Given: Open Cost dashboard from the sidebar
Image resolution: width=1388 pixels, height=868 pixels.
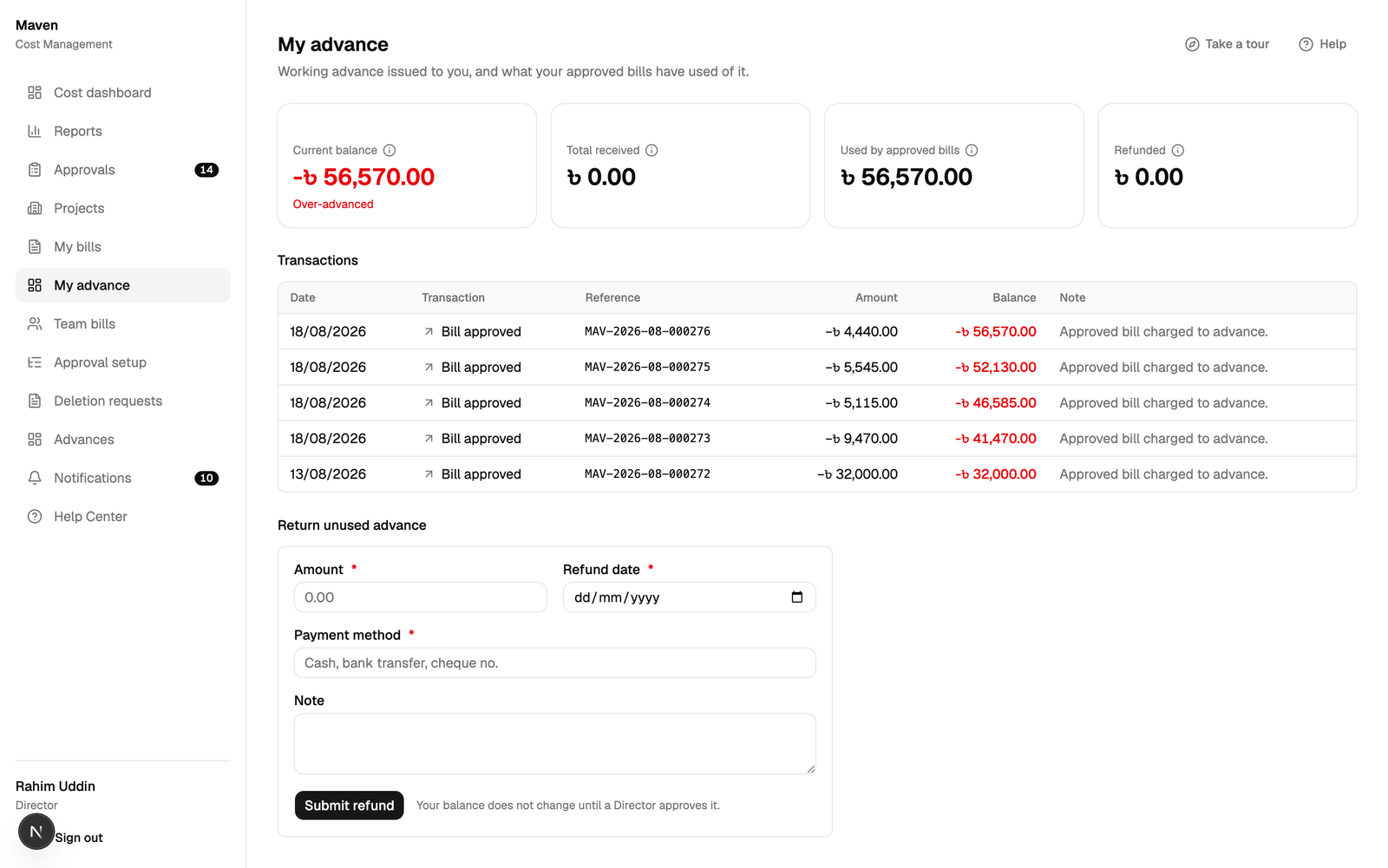Looking at the screenshot, I should coord(123,93).
